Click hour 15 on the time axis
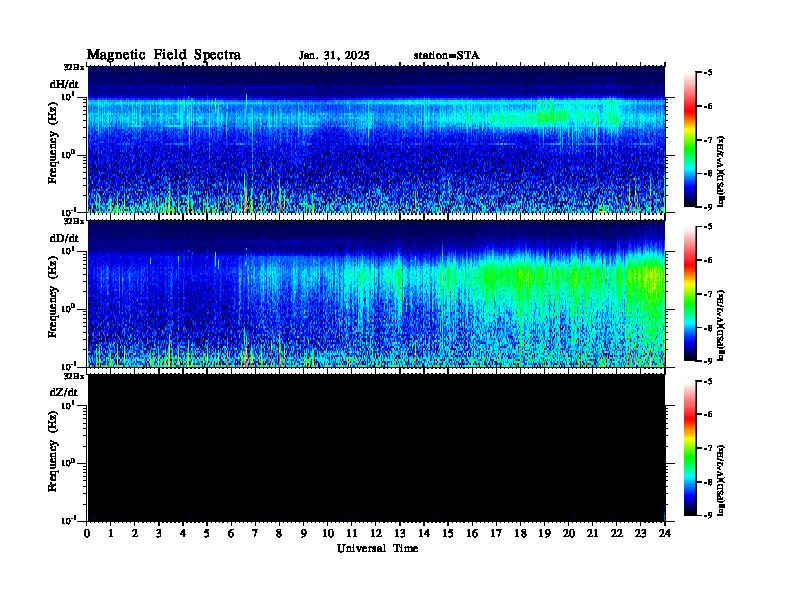 (x=448, y=534)
